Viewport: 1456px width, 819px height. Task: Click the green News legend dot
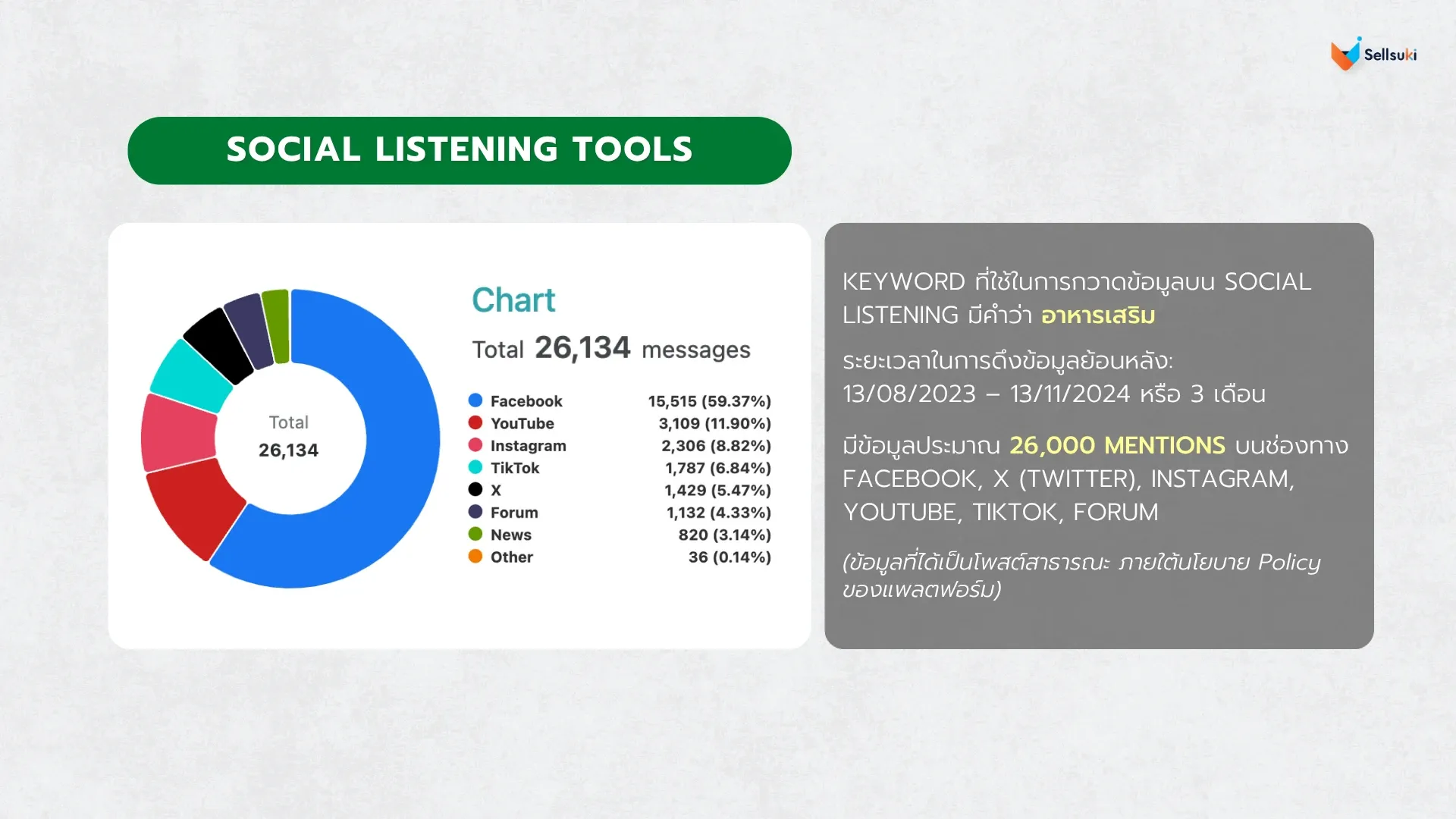pos(475,534)
